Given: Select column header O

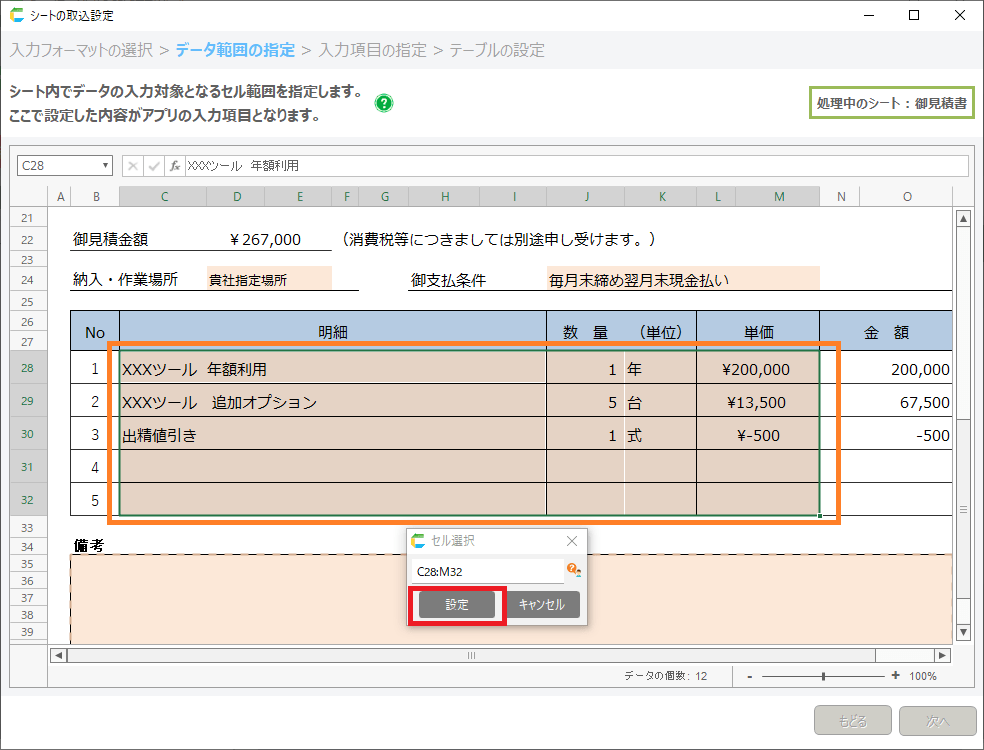Looking at the screenshot, I should pyautogui.click(x=907, y=197).
